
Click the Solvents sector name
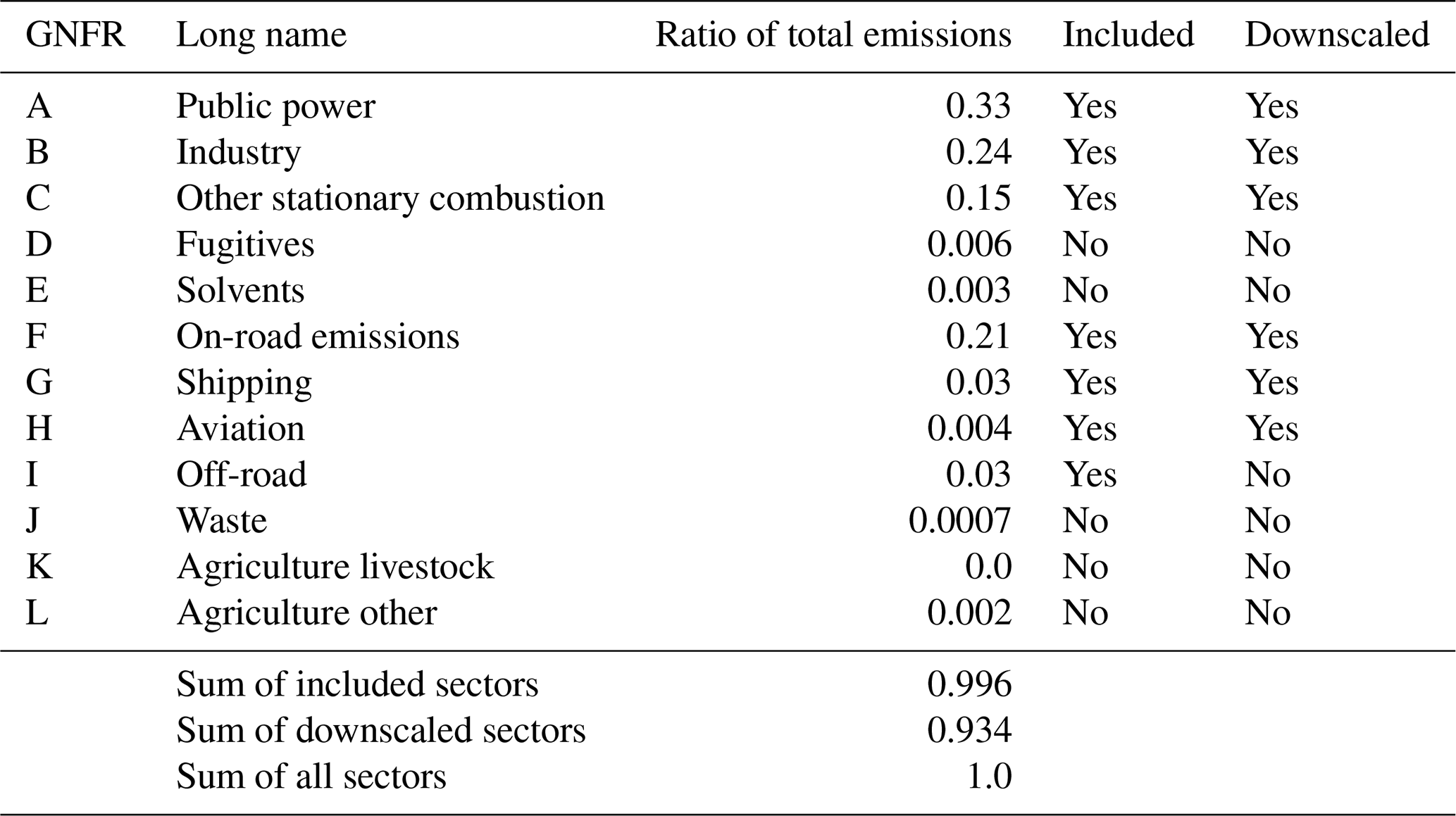pyautogui.click(x=240, y=291)
